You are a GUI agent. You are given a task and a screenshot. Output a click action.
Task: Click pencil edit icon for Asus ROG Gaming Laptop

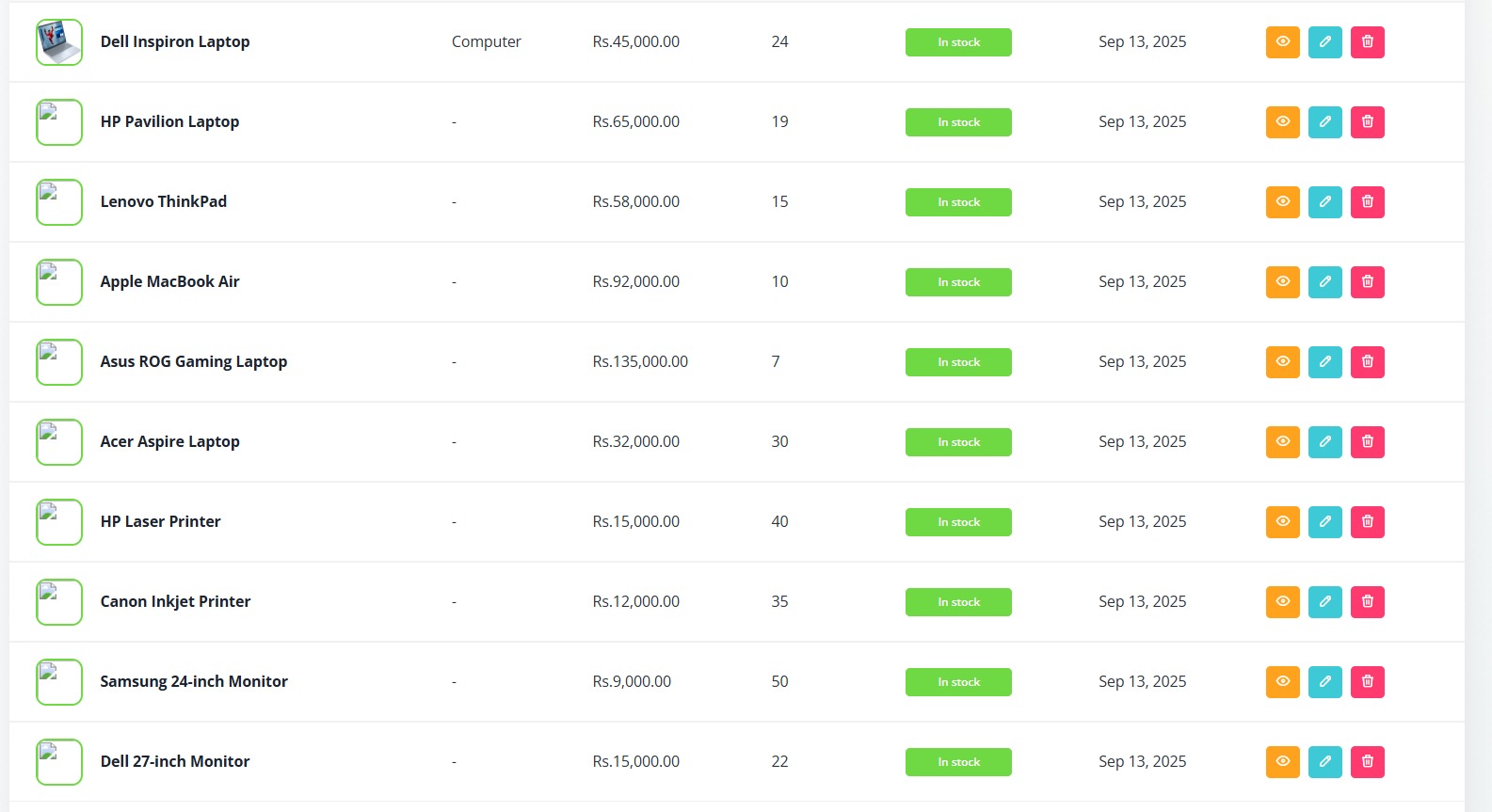1324,362
